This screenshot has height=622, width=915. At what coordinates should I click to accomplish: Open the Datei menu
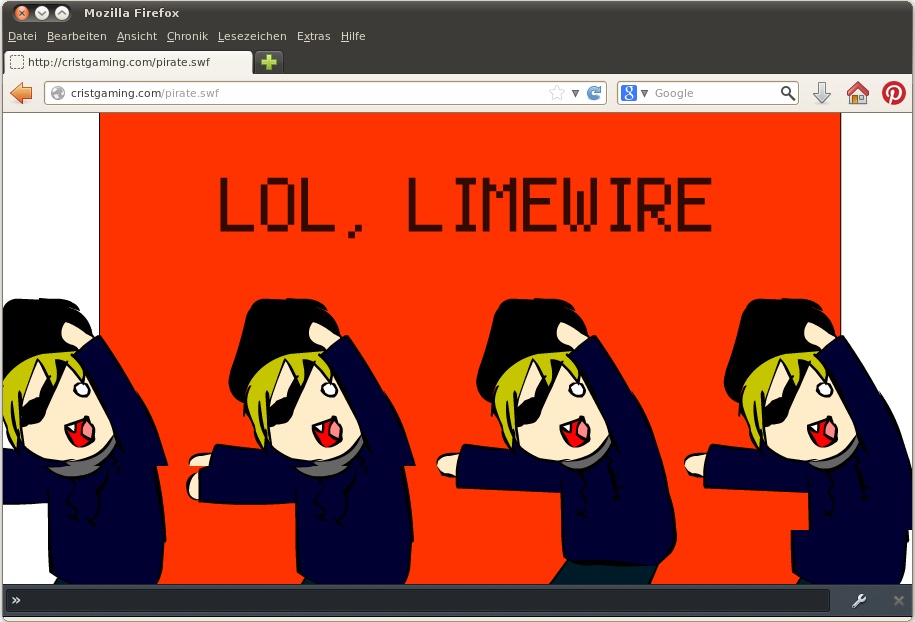[22, 36]
